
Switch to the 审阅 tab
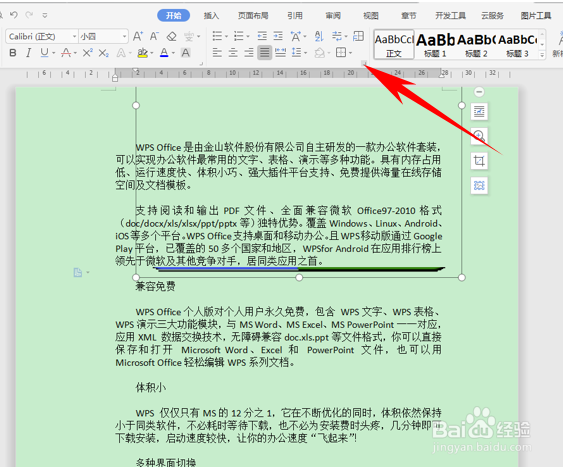pyautogui.click(x=333, y=15)
